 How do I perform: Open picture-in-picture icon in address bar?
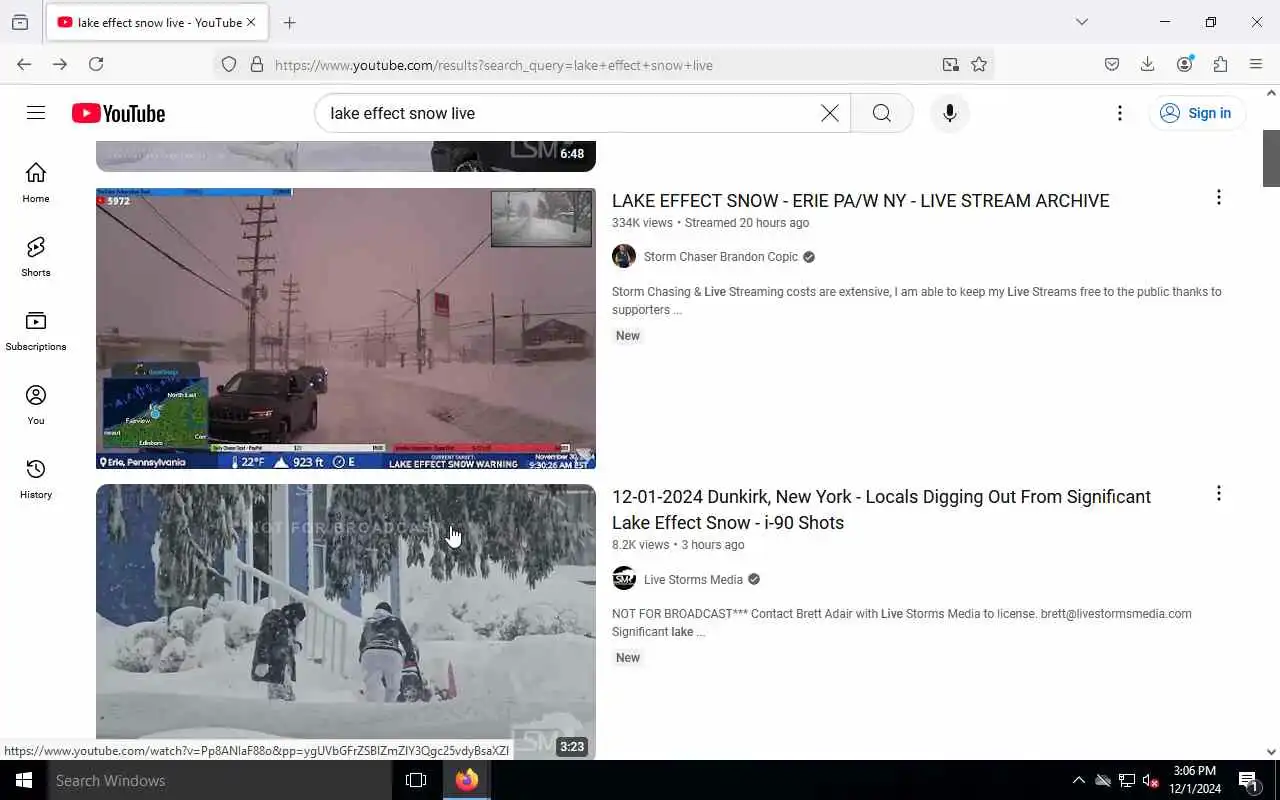pos(950,64)
